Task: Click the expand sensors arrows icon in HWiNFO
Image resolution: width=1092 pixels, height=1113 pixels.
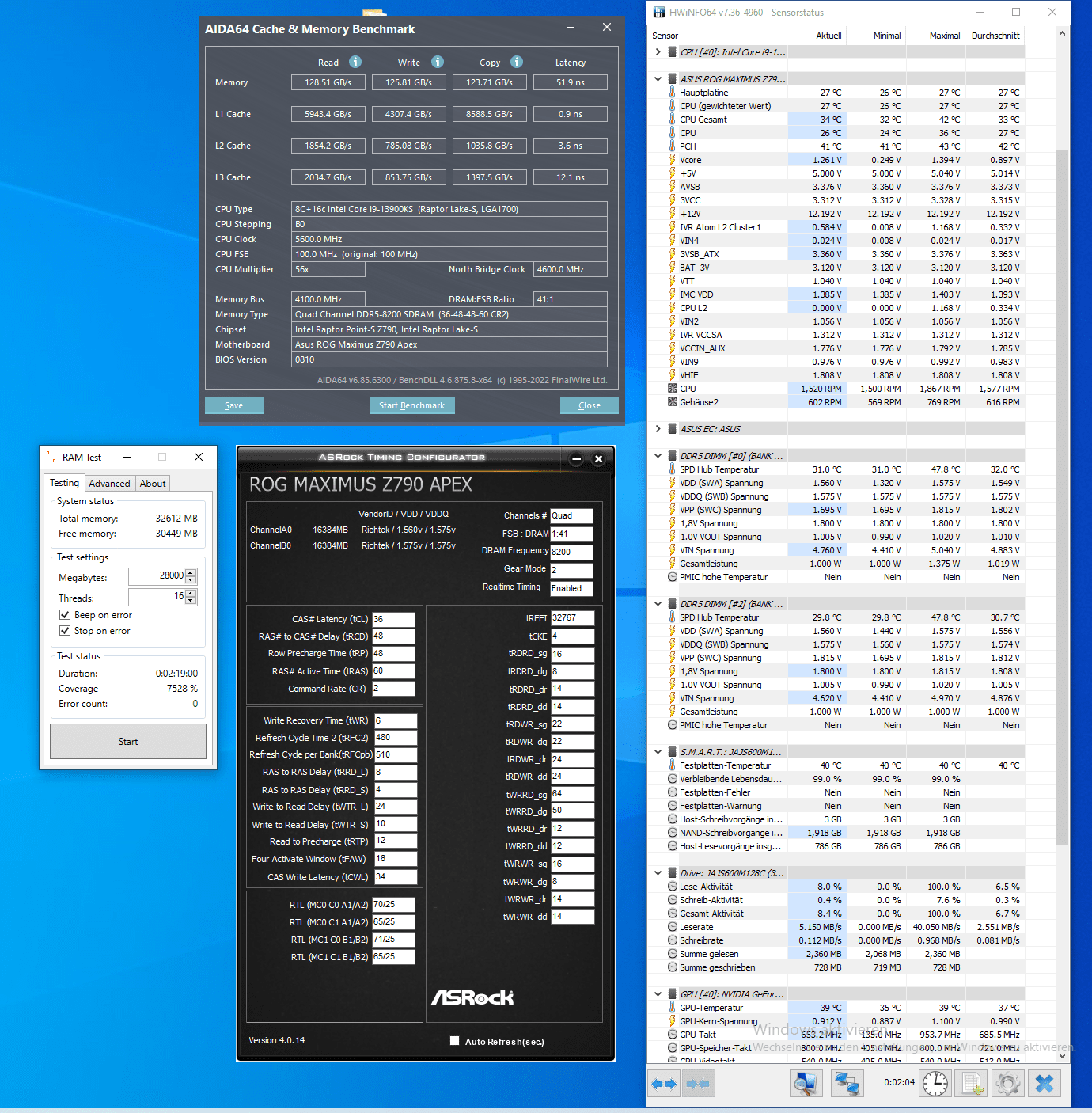Action: point(664,1084)
